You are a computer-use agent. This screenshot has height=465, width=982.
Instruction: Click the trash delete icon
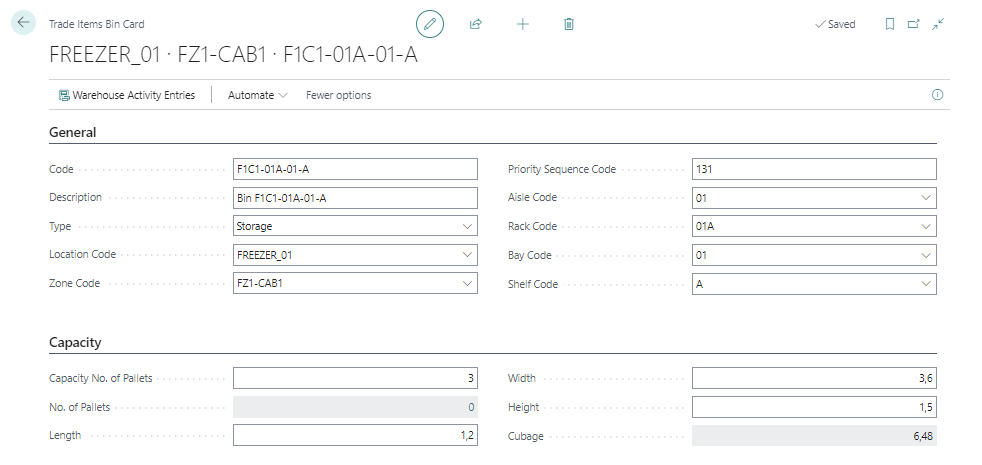(x=569, y=24)
